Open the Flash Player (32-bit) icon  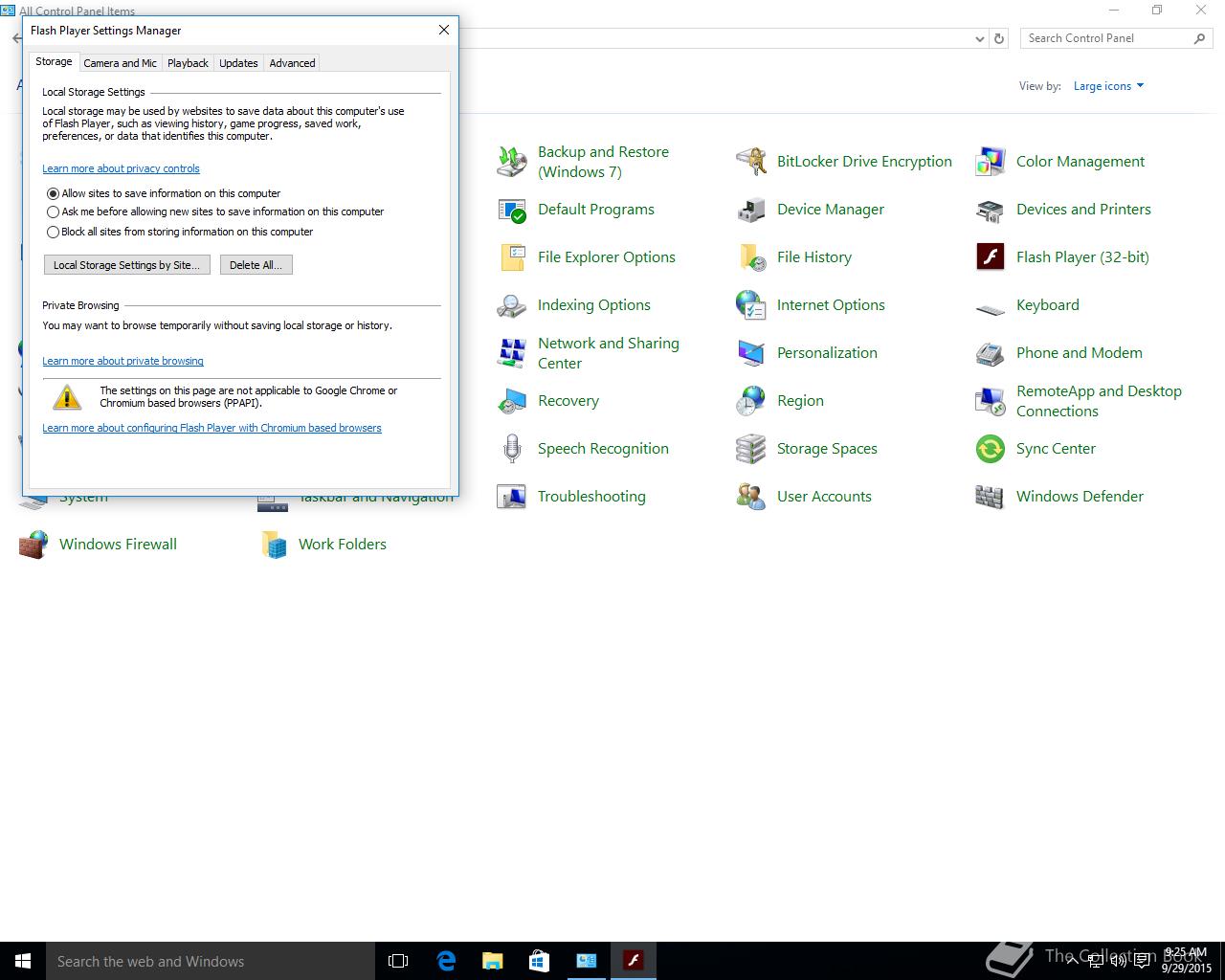(x=990, y=257)
